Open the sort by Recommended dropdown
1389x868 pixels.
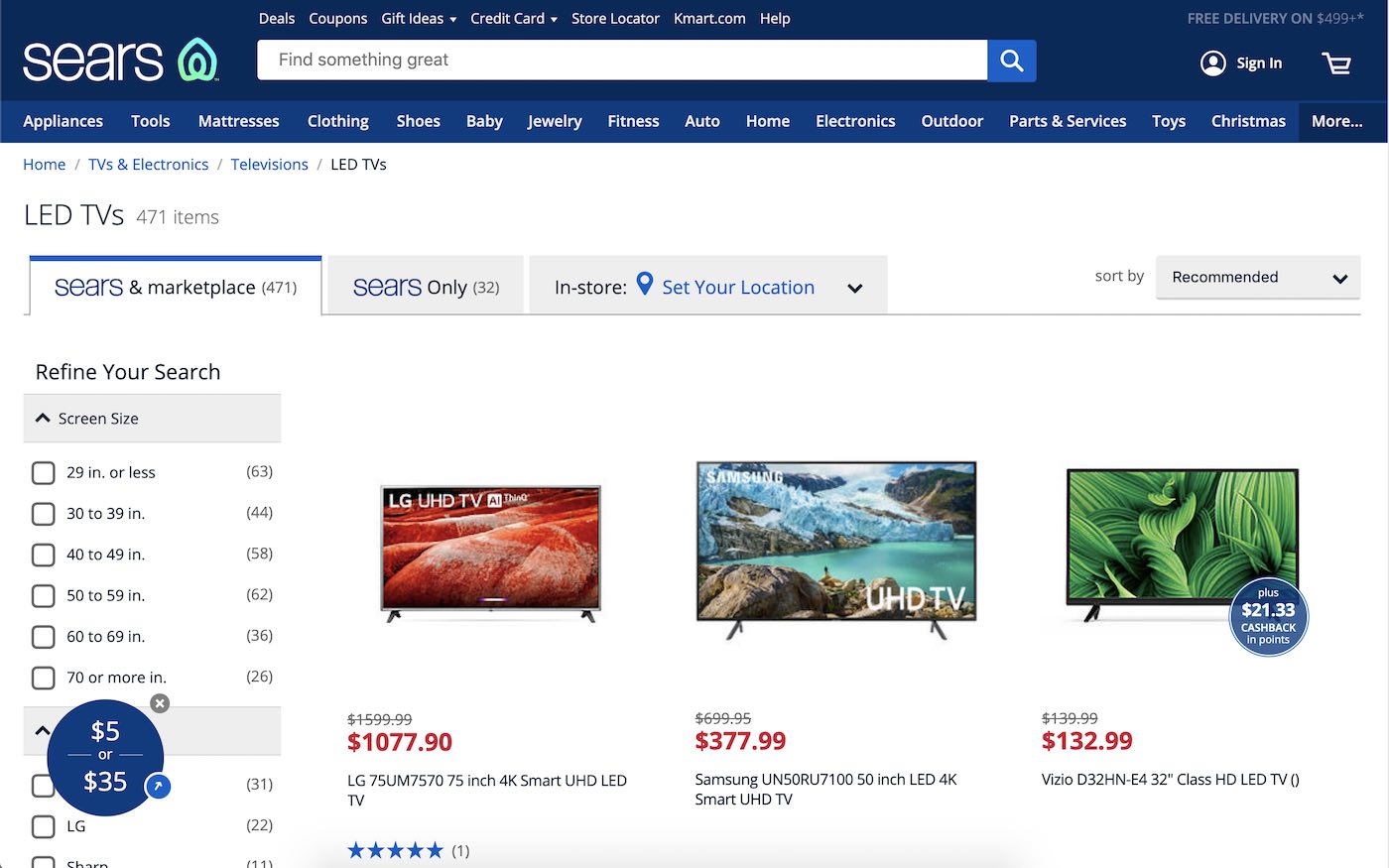click(1257, 278)
